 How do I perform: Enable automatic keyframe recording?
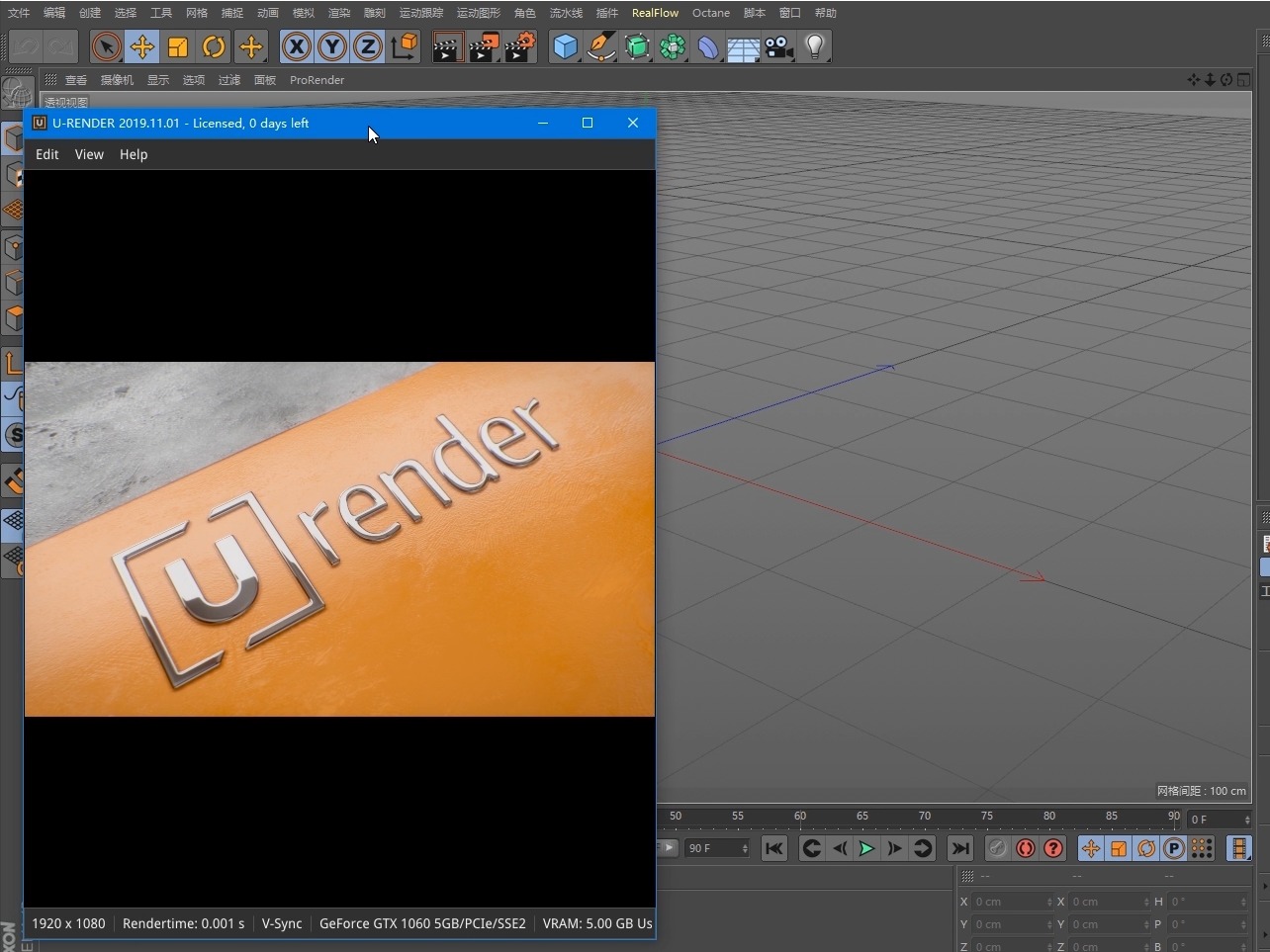[1026, 848]
